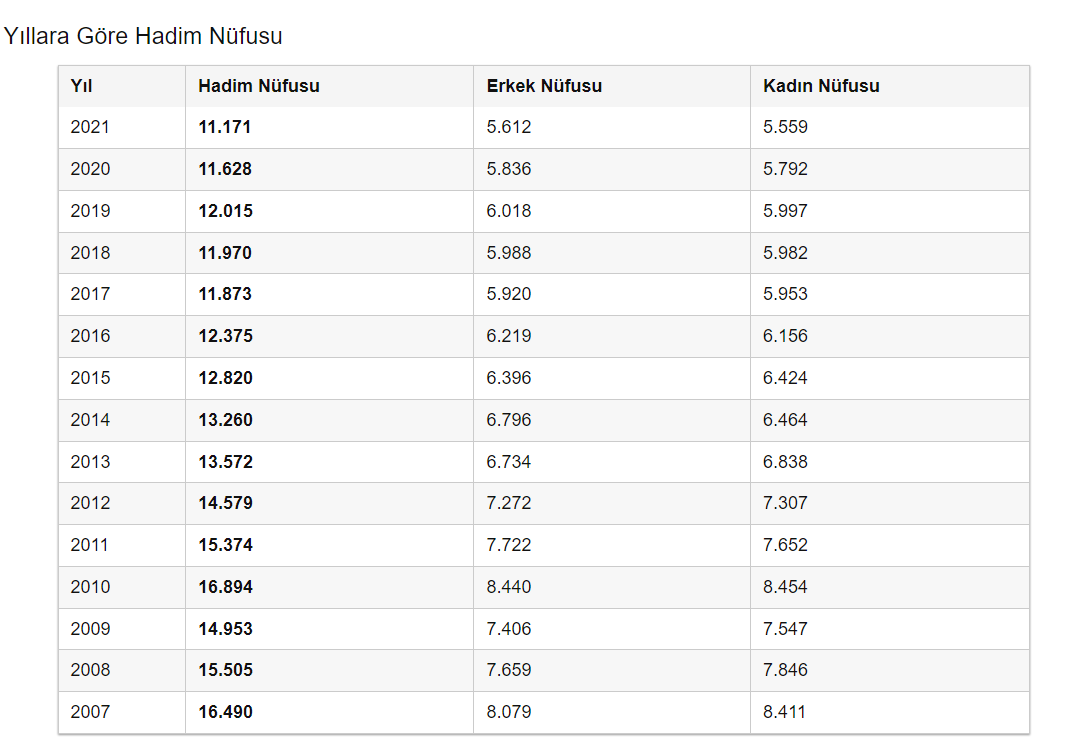Select the 6.464 female population cell
The width and height of the screenshot is (1087, 756).
pyautogui.click(x=785, y=420)
